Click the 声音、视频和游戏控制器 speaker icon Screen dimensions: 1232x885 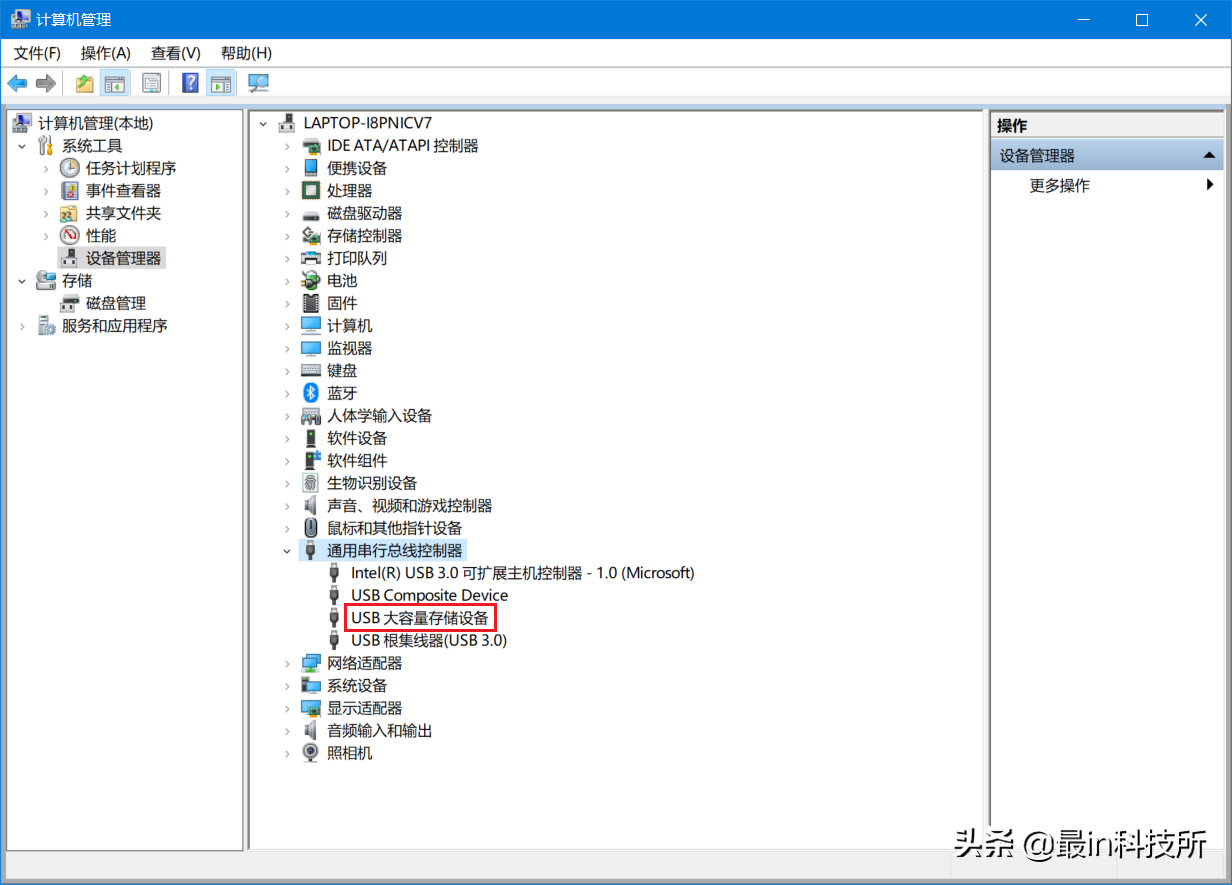tap(311, 506)
